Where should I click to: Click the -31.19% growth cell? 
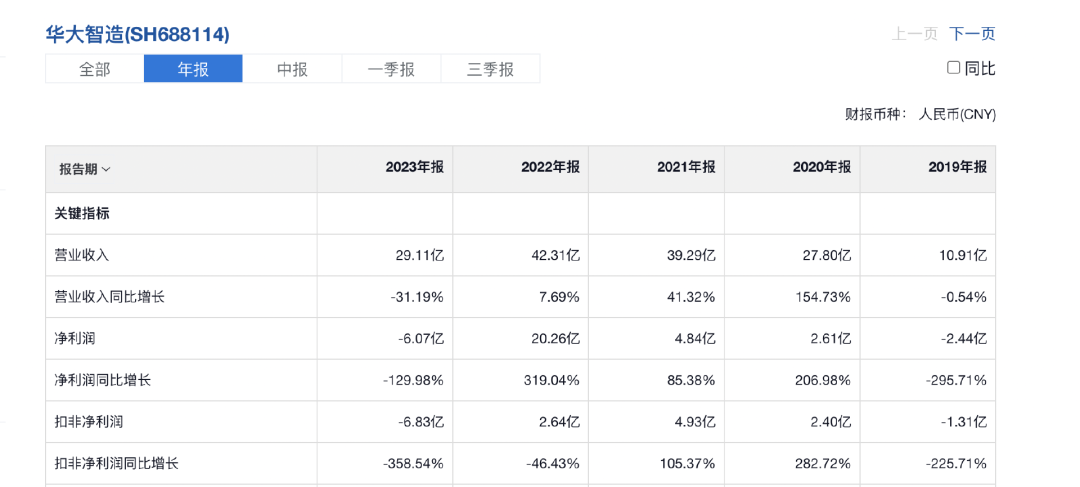click(x=419, y=297)
